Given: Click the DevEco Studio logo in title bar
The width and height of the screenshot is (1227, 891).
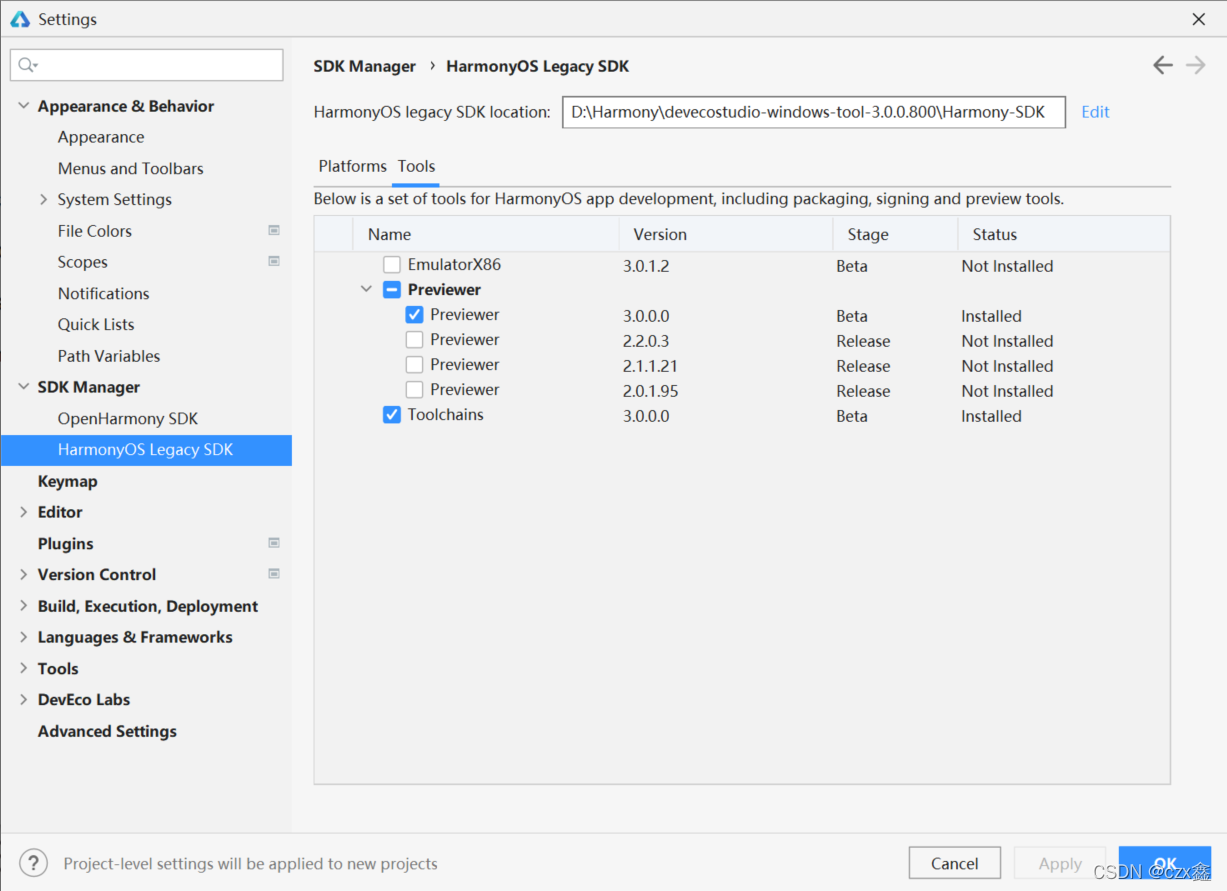Looking at the screenshot, I should click(20, 19).
